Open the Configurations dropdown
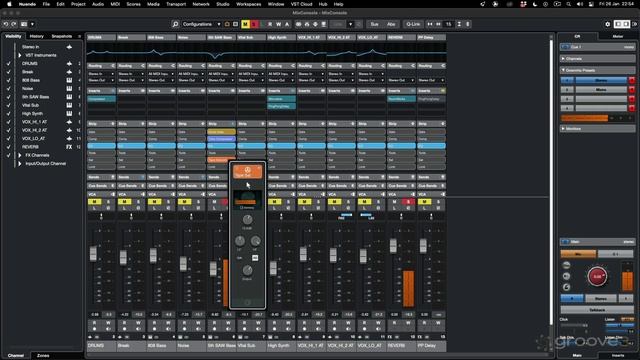640x360 pixels. 201,24
